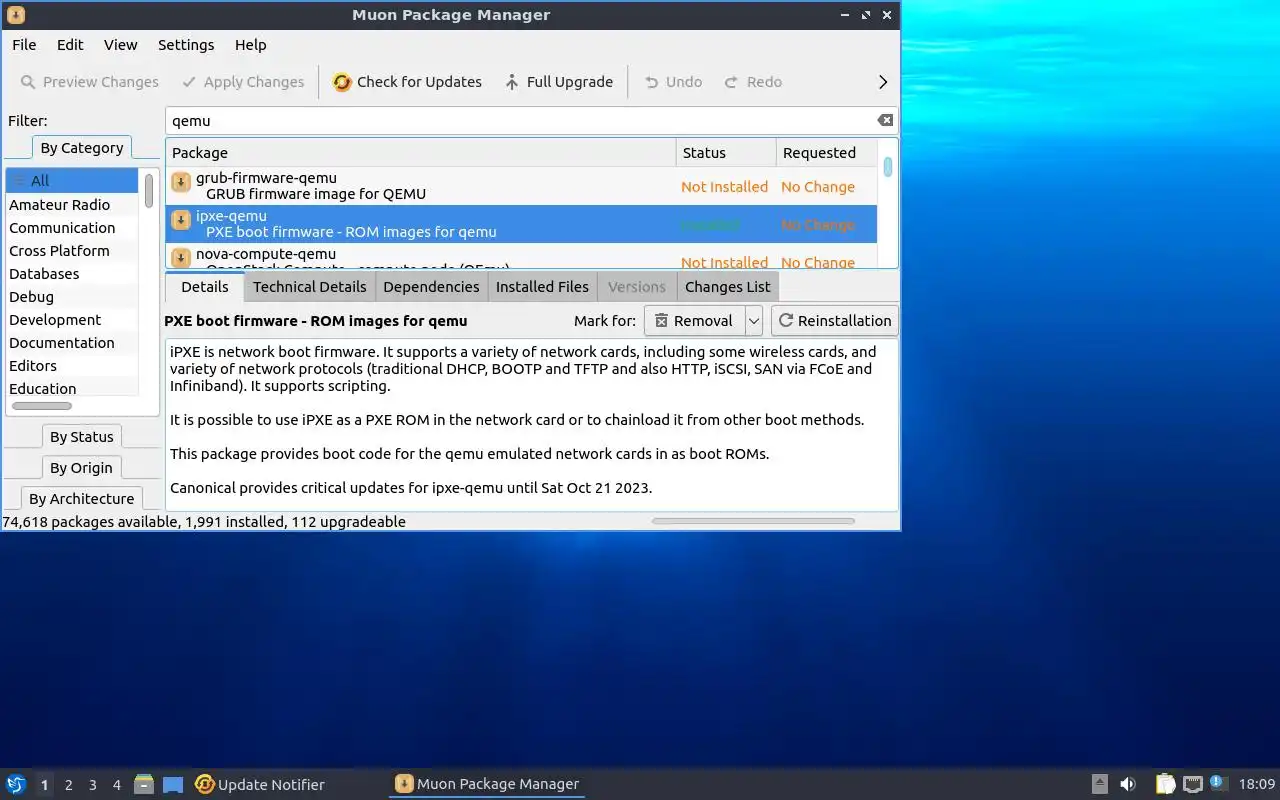Select the Development category
1280x800 pixels.
coord(72,320)
